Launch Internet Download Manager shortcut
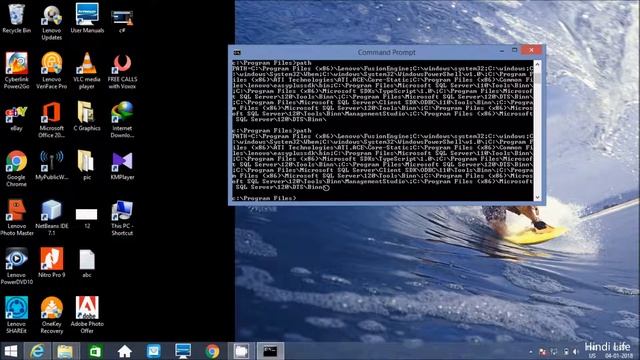This screenshot has width=640, height=360. point(122,120)
